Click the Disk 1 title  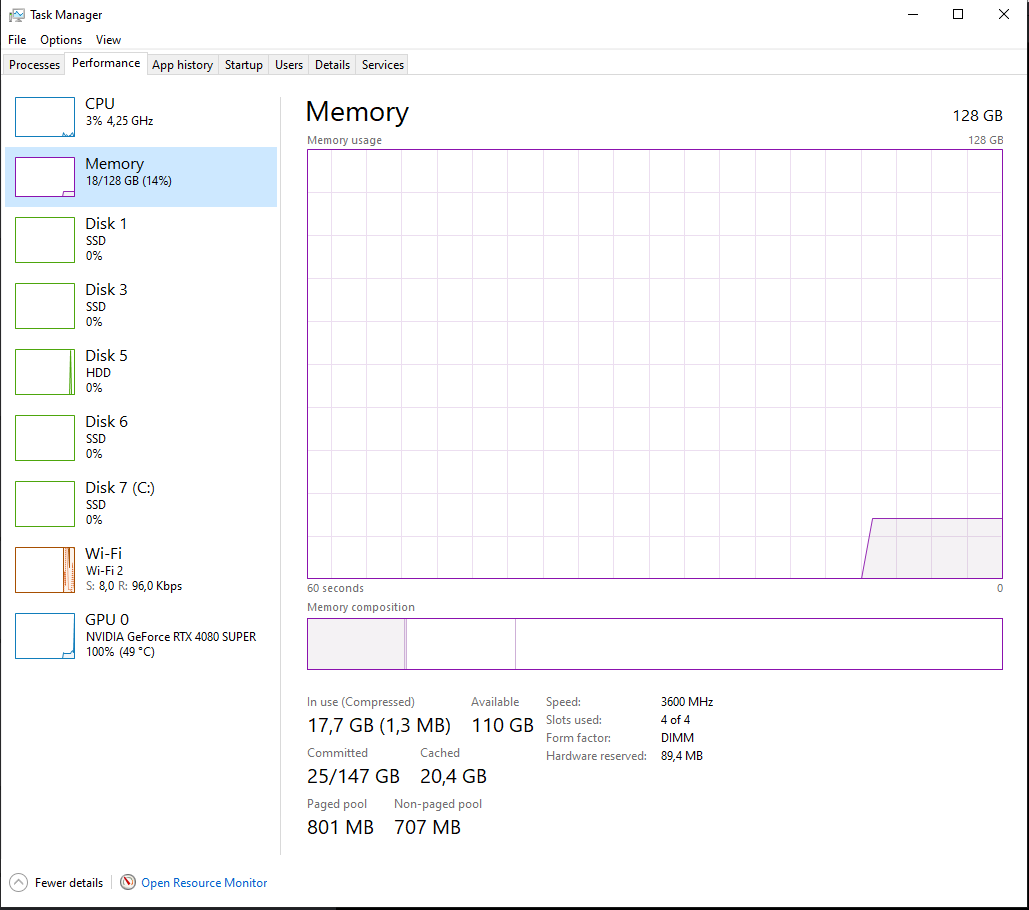click(x=106, y=224)
